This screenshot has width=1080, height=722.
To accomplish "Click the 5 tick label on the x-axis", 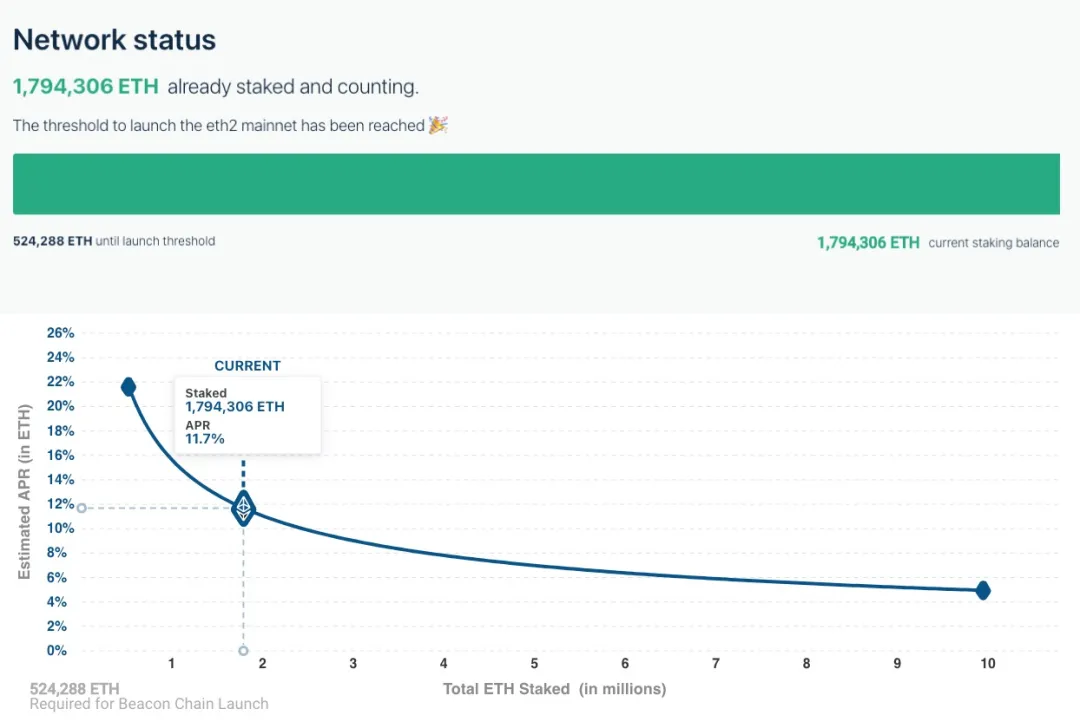I will click(x=534, y=664).
